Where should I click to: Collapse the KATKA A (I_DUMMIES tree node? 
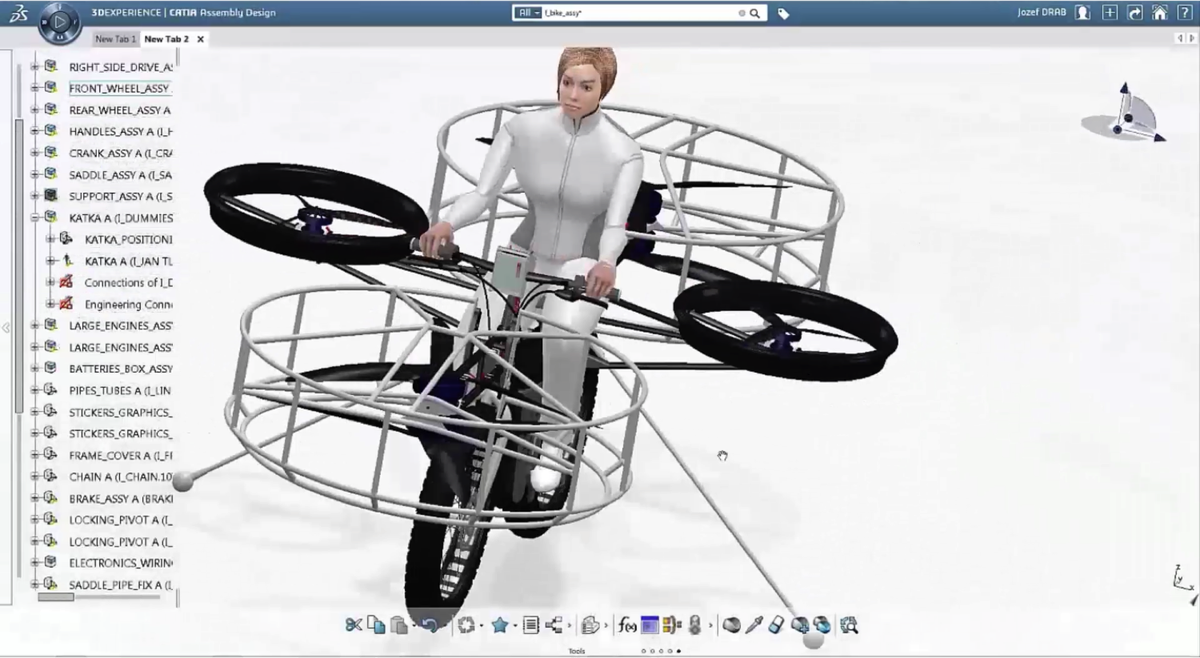point(34,217)
